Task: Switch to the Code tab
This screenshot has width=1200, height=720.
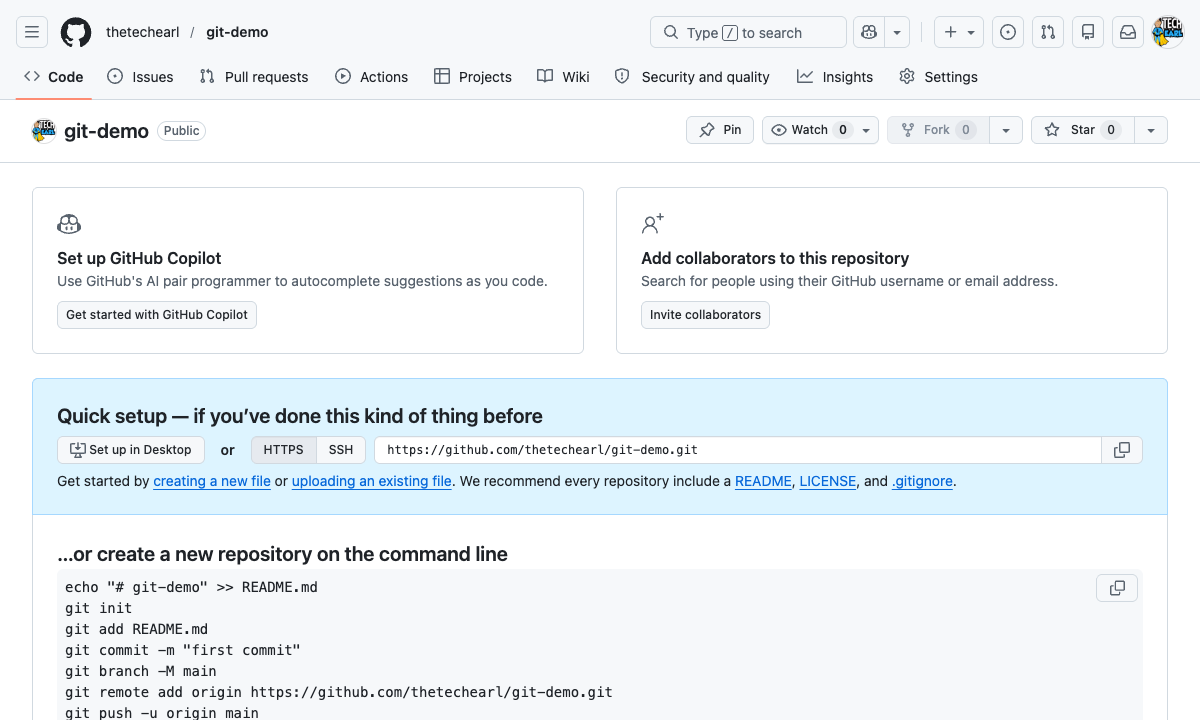Action: point(54,77)
